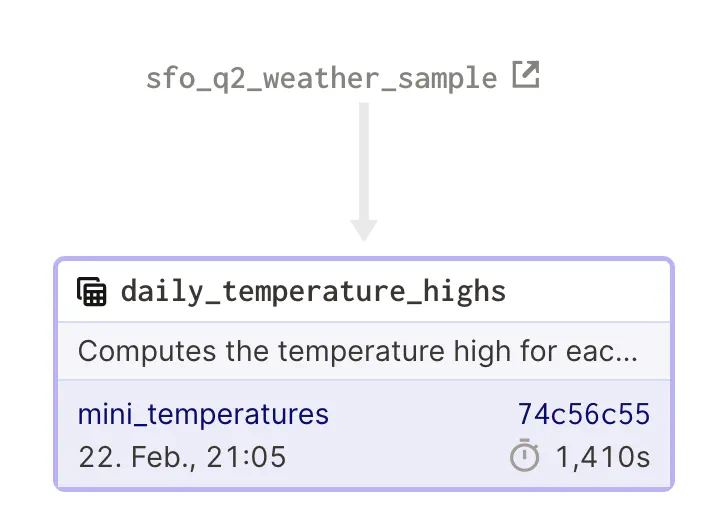Open sfo_q2_weather_sample via external link icon

(525, 75)
